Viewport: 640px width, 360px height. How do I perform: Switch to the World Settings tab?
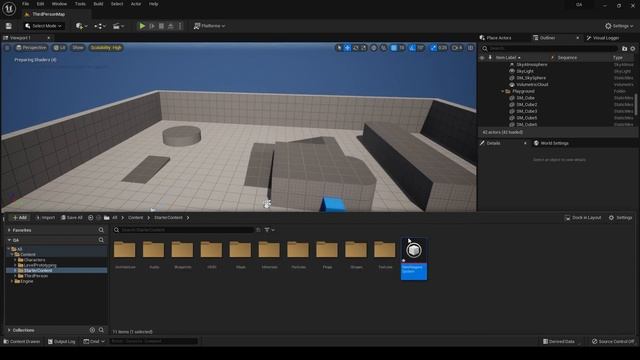(551, 143)
